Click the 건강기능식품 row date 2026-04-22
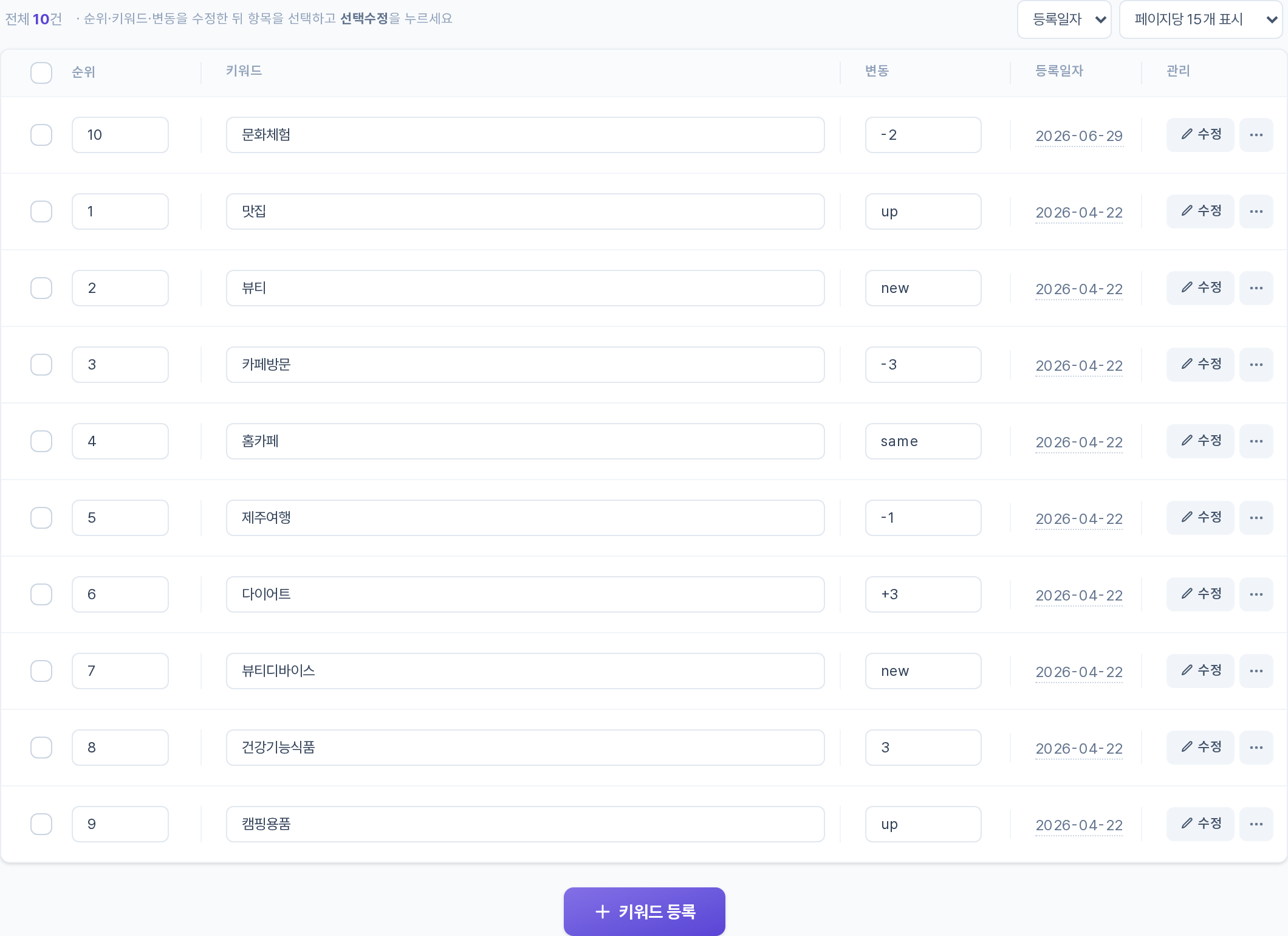 1079,749
